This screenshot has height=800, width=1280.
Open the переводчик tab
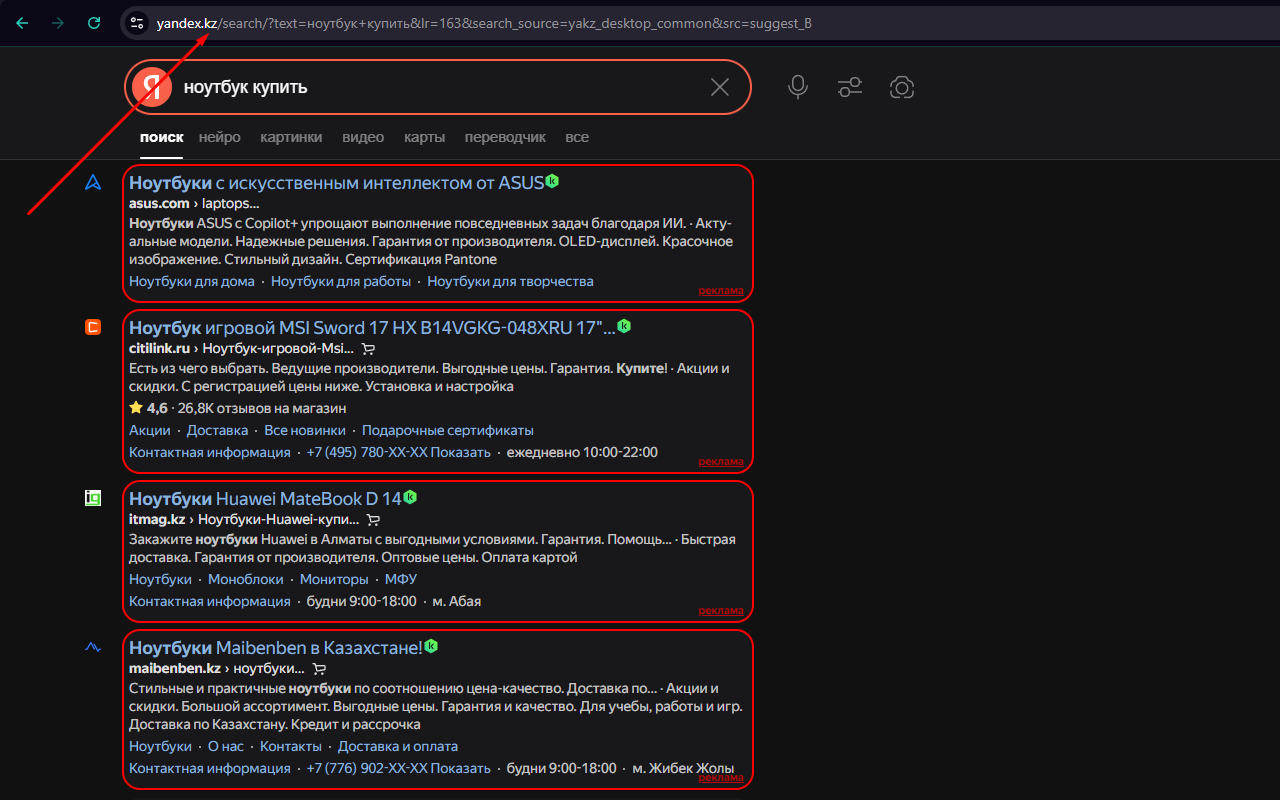coord(505,137)
